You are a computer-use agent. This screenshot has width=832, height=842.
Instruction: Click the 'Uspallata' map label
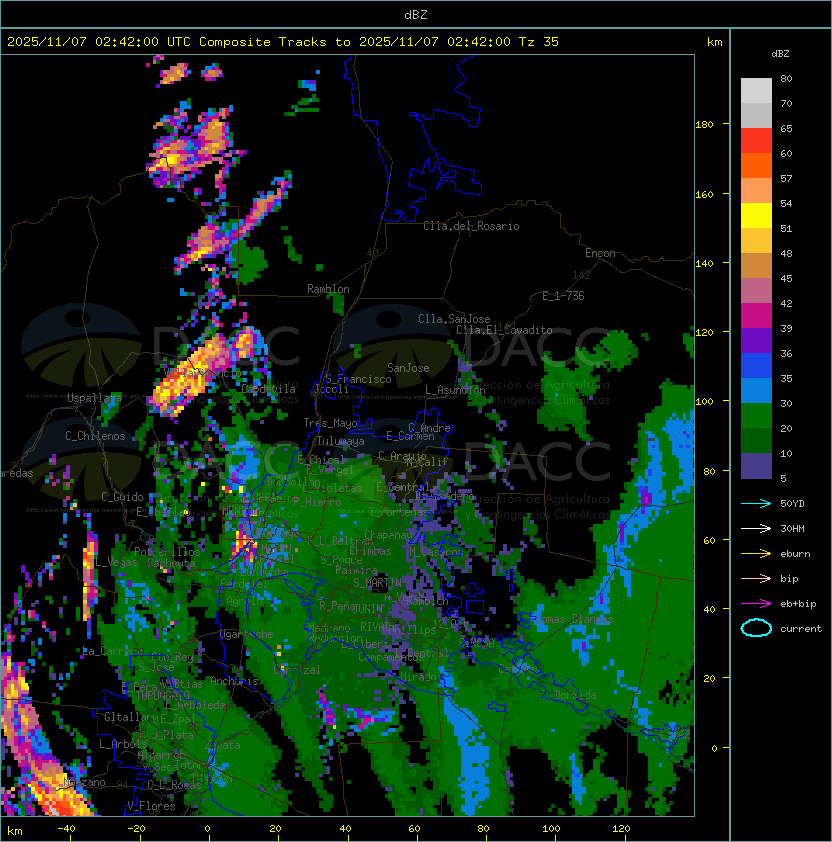tap(95, 398)
